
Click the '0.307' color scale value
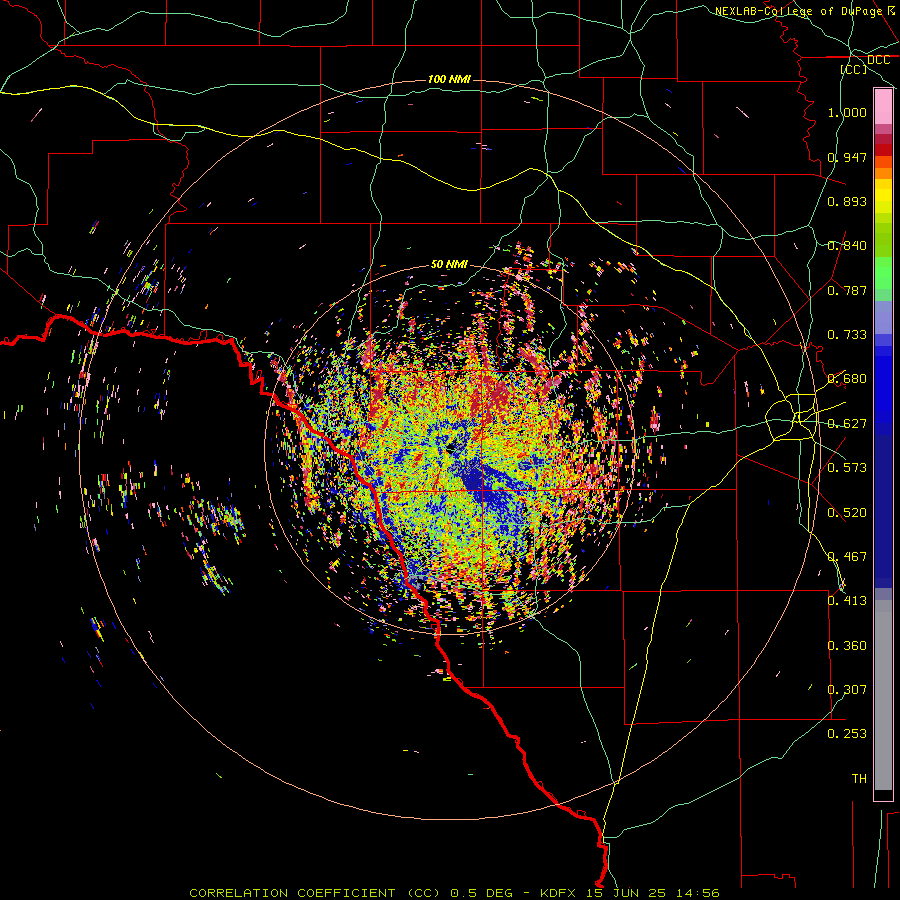(847, 690)
